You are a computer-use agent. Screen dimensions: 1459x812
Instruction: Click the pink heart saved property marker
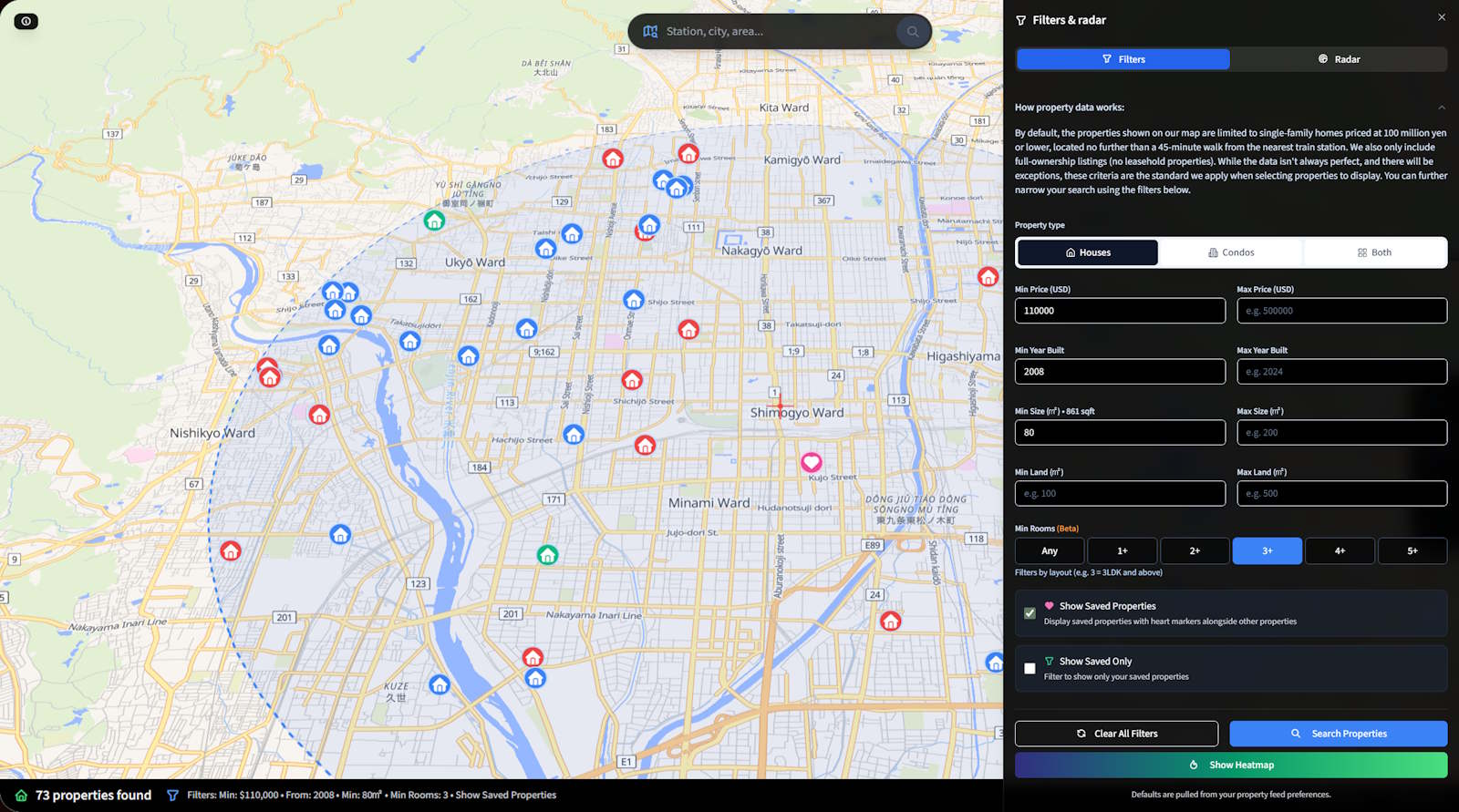tap(811, 462)
